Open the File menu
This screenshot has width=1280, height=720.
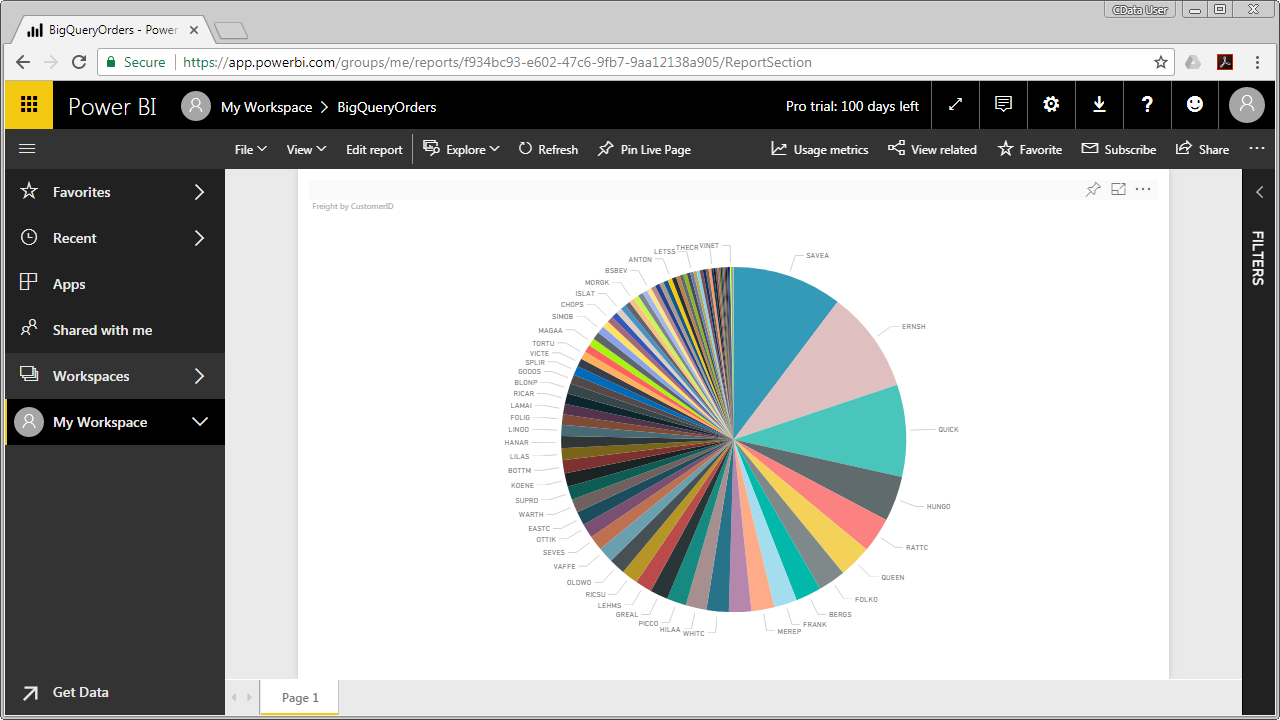click(249, 149)
